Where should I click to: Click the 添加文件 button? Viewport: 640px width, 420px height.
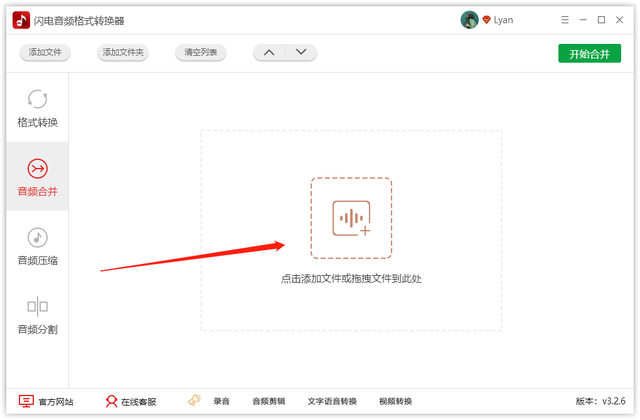pos(45,52)
